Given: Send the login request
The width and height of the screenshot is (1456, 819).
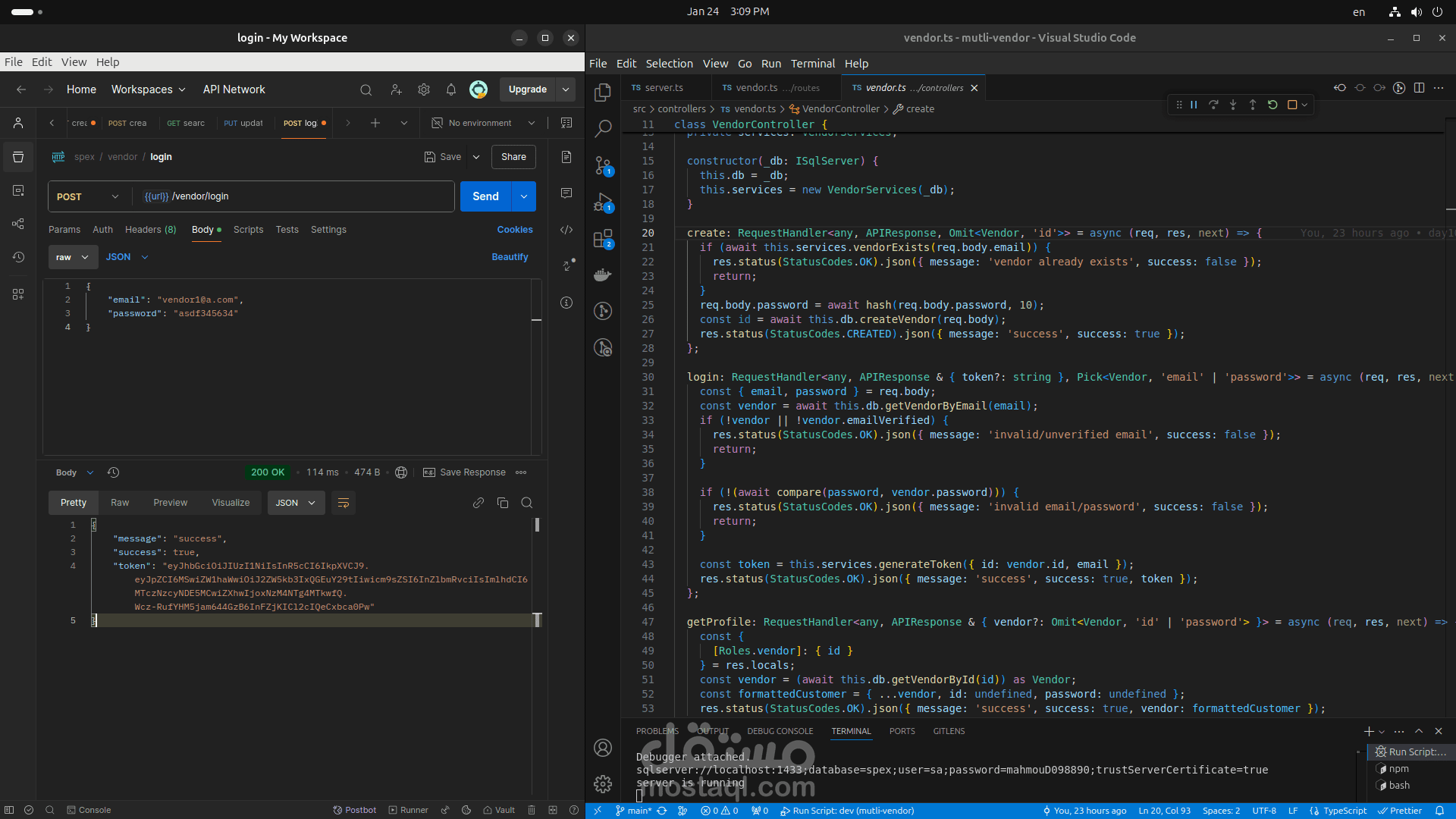Looking at the screenshot, I should click(485, 196).
